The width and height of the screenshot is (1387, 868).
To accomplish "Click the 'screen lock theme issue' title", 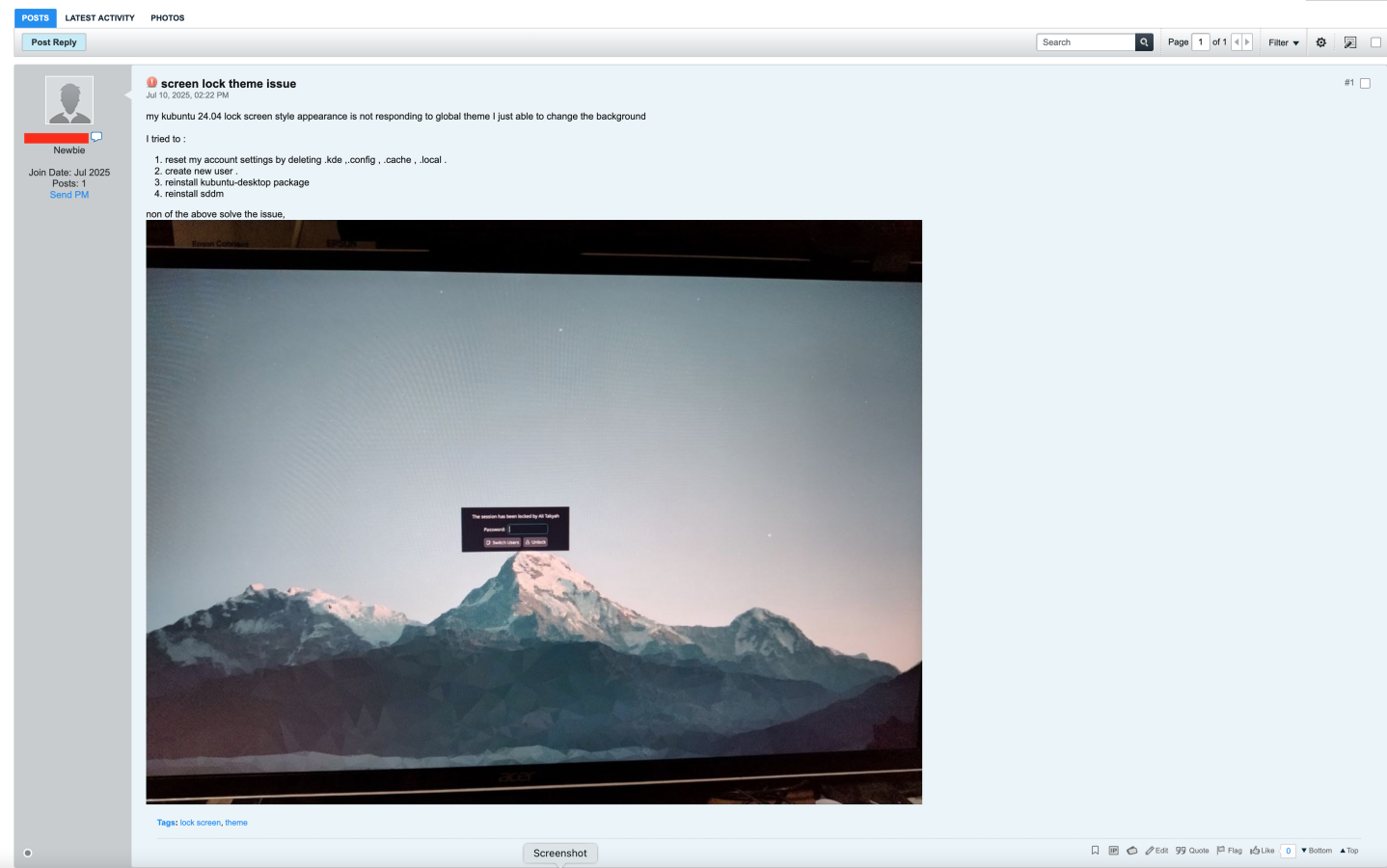I will (229, 84).
